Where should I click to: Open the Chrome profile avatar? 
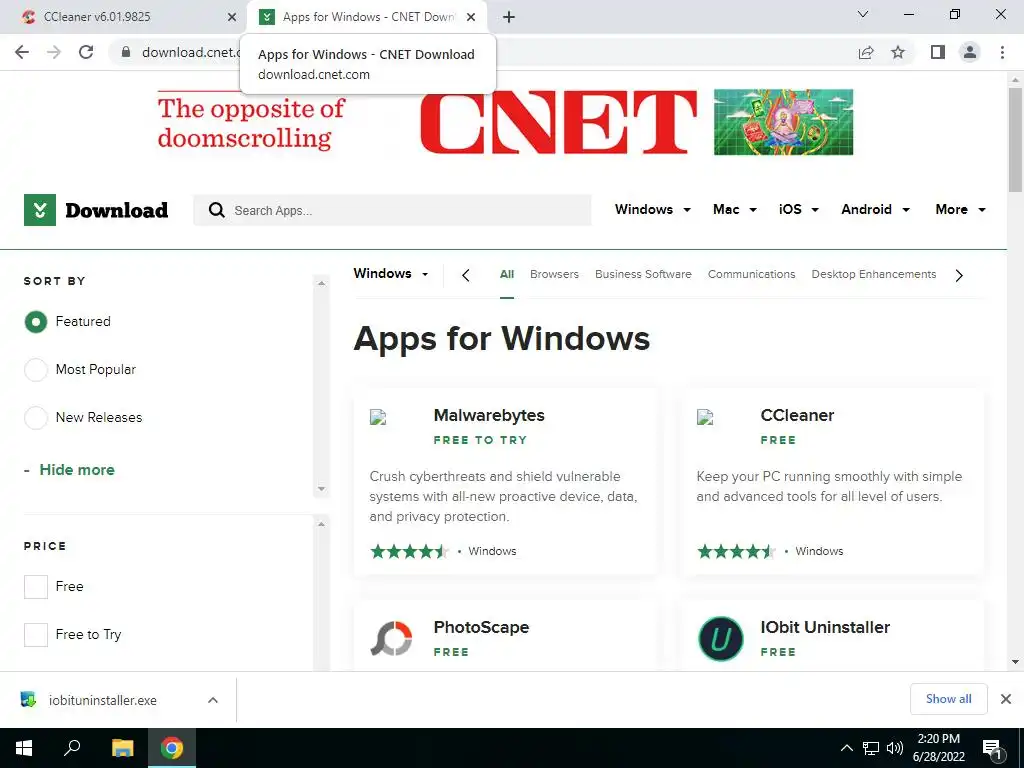point(970,52)
